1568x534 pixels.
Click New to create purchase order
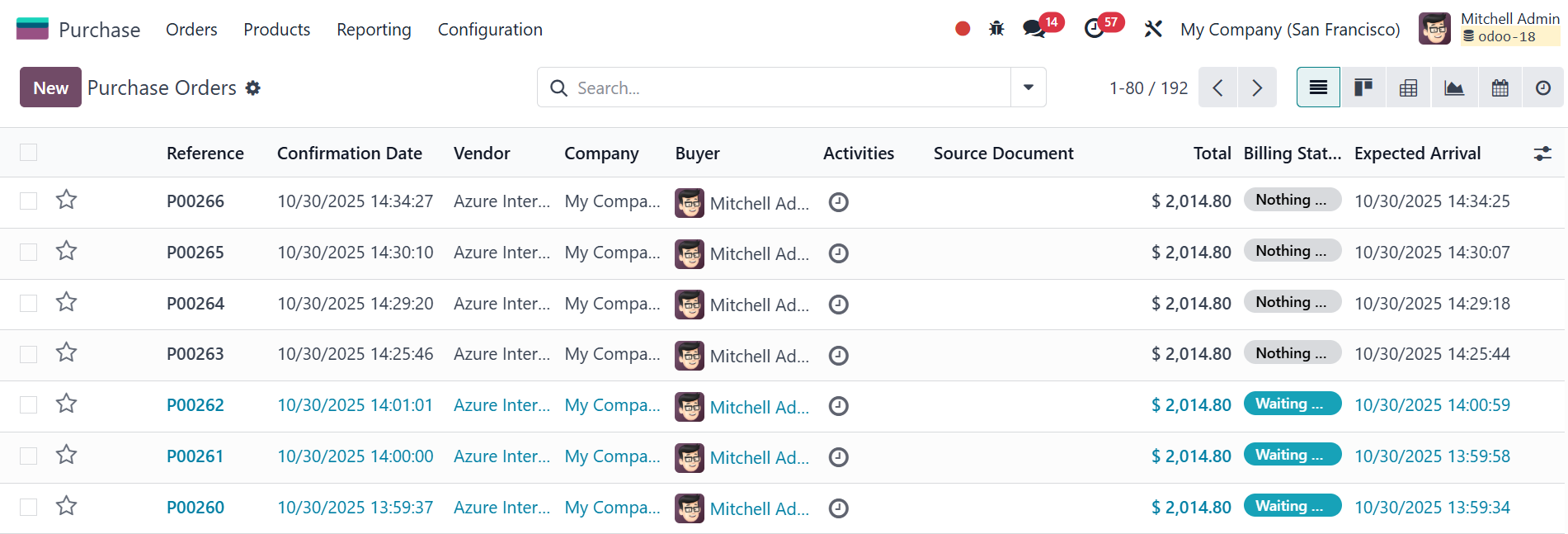[x=50, y=87]
